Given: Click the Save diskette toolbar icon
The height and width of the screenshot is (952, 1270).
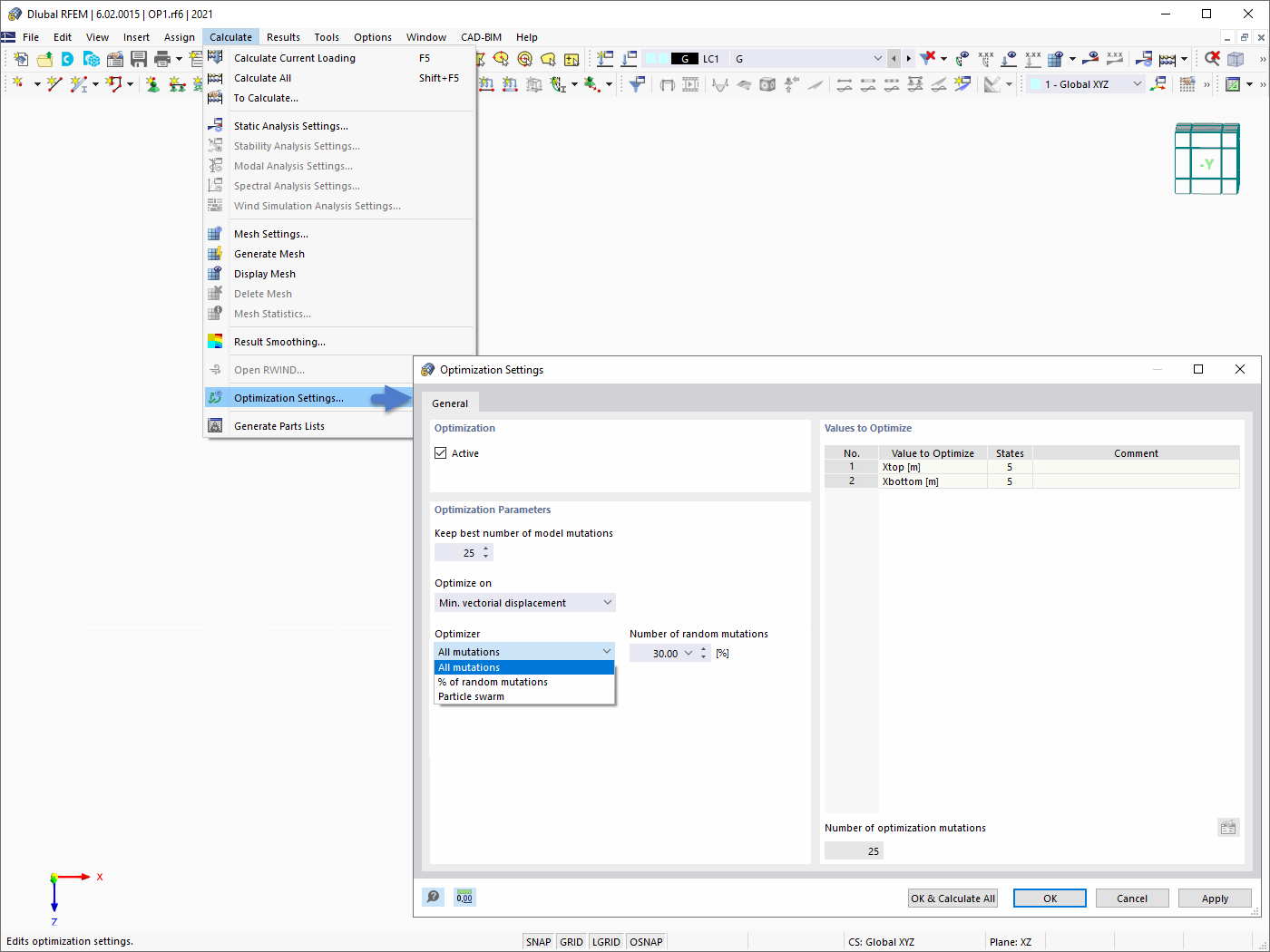Looking at the screenshot, I should tap(139, 59).
